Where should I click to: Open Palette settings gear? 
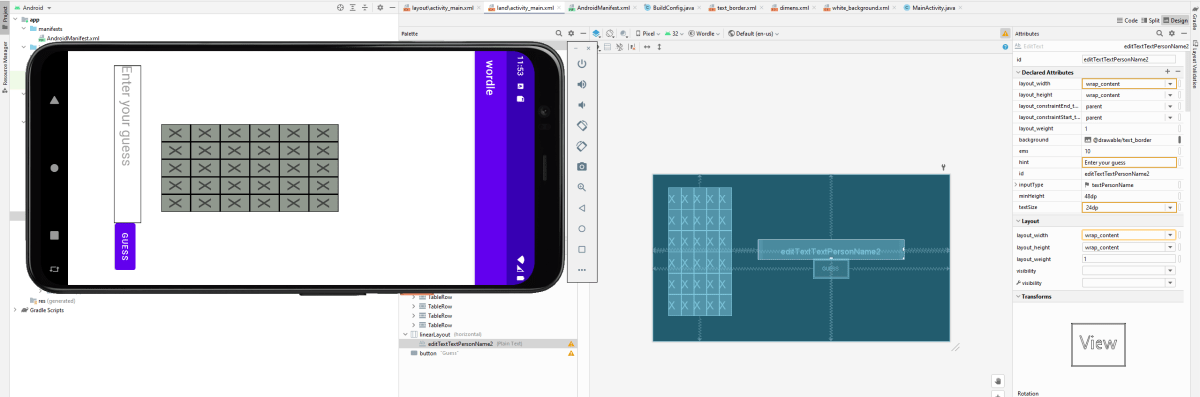click(571, 33)
